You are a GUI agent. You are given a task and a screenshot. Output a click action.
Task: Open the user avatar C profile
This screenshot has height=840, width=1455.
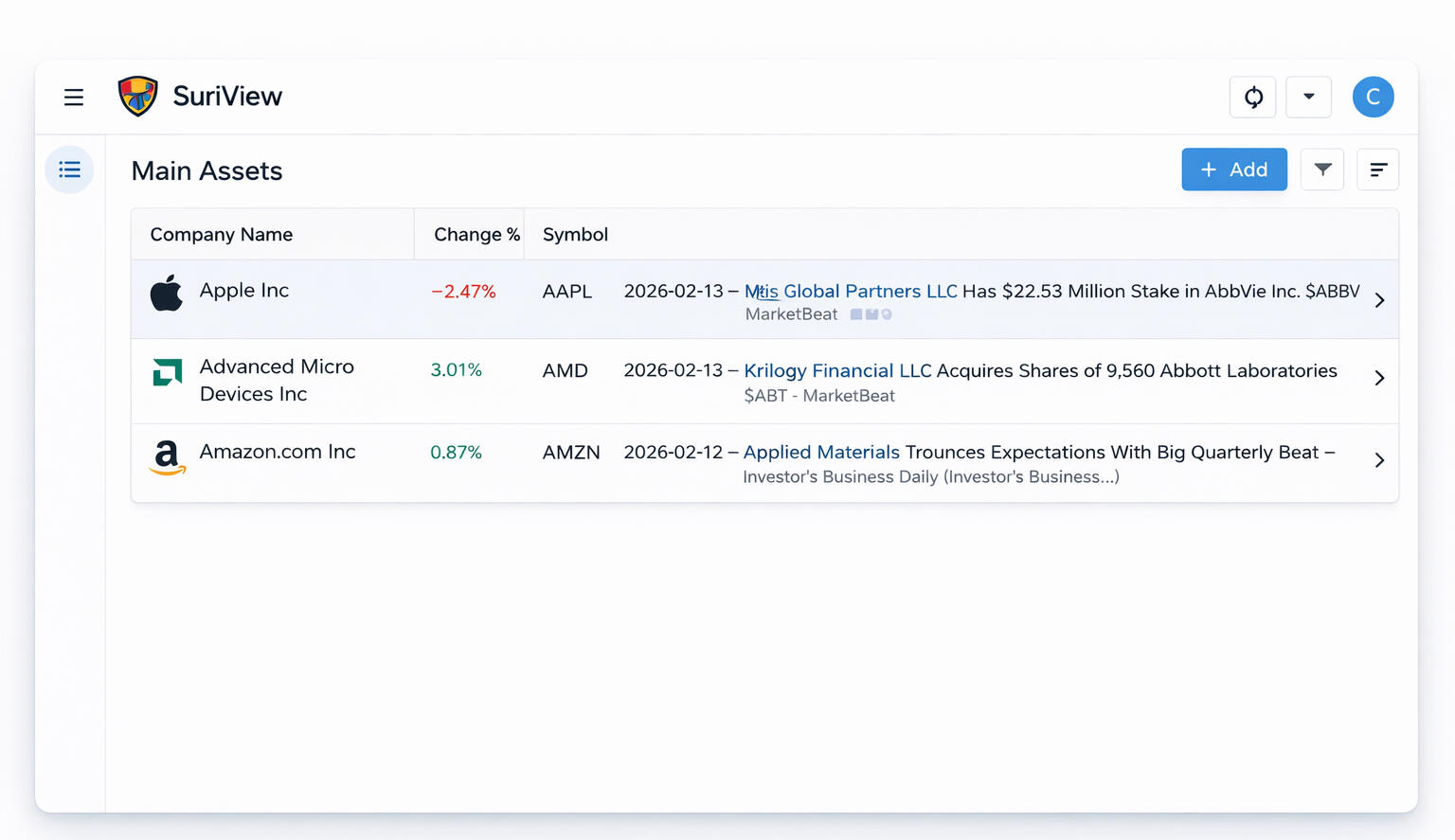click(1373, 98)
